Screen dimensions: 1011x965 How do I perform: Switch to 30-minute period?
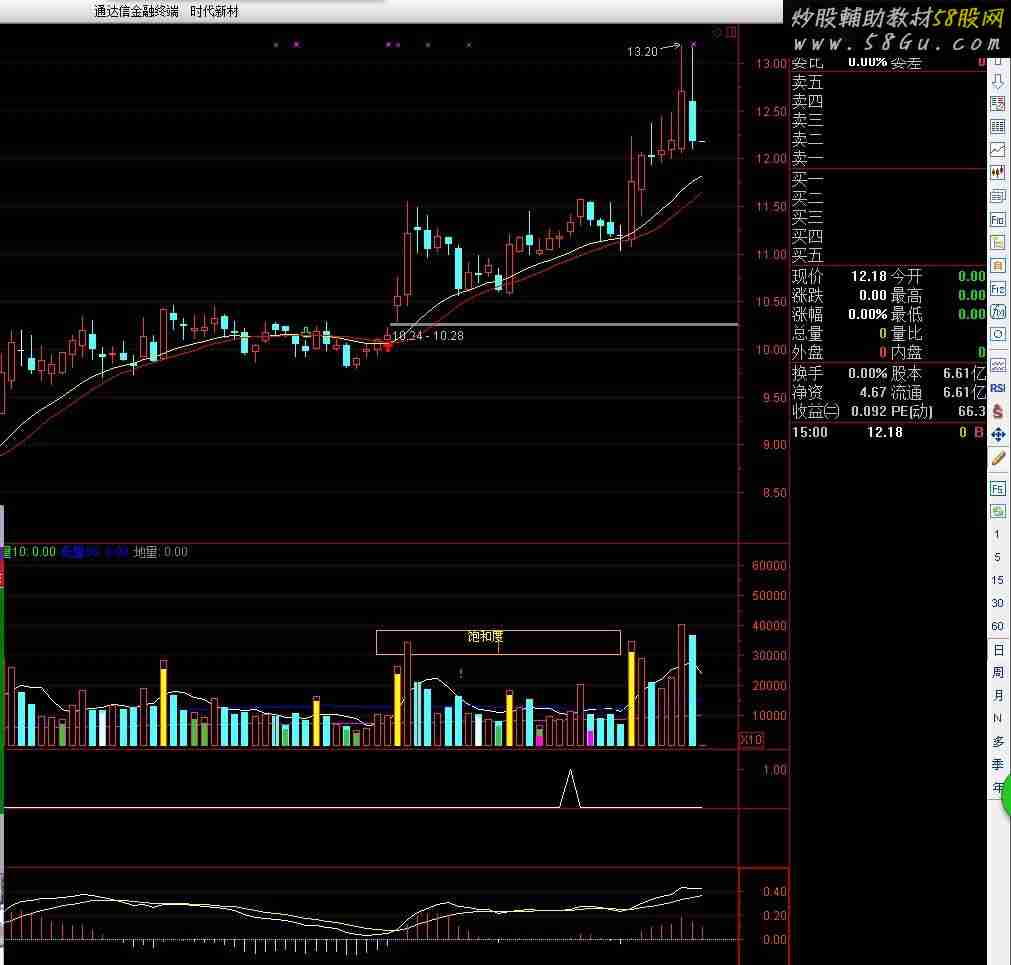997,603
